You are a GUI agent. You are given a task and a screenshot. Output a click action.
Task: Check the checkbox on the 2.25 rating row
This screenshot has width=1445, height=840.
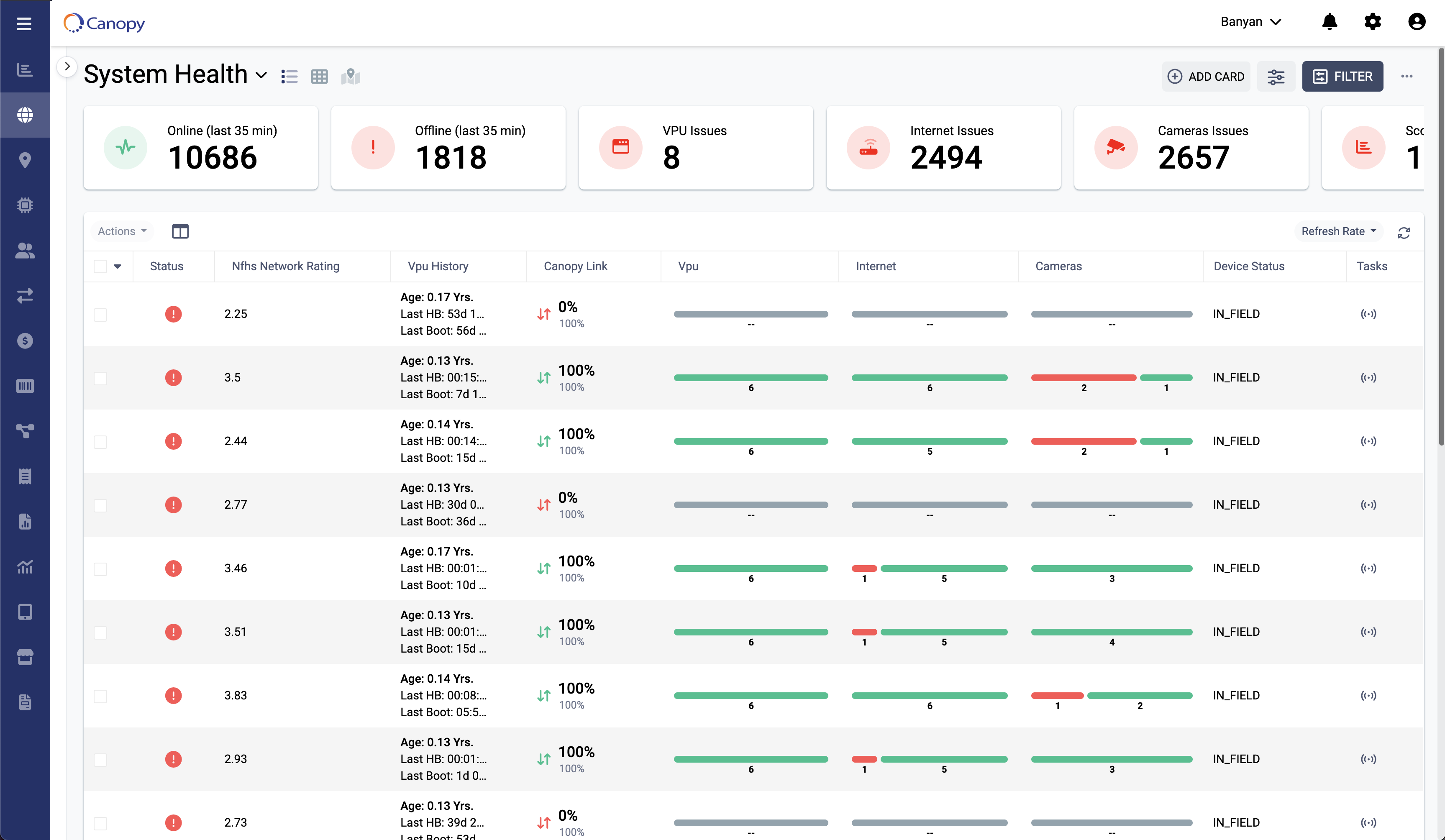[x=101, y=314]
